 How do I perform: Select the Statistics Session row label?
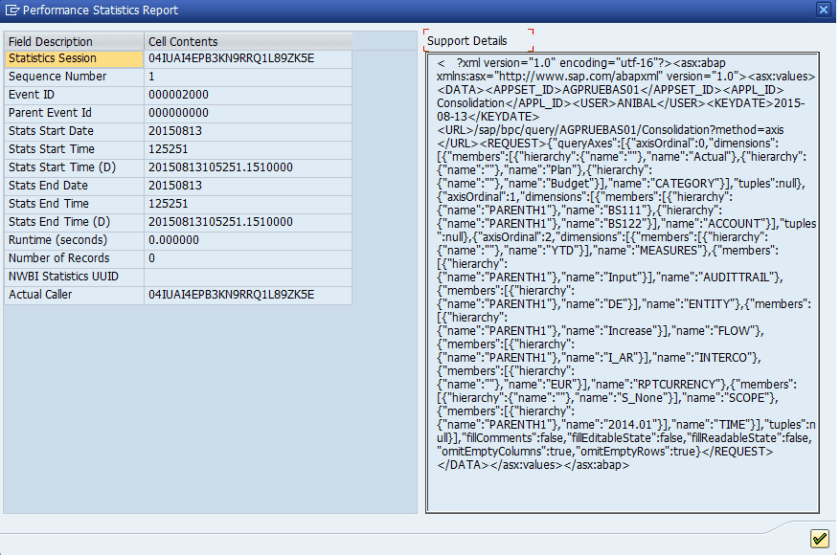point(73,59)
